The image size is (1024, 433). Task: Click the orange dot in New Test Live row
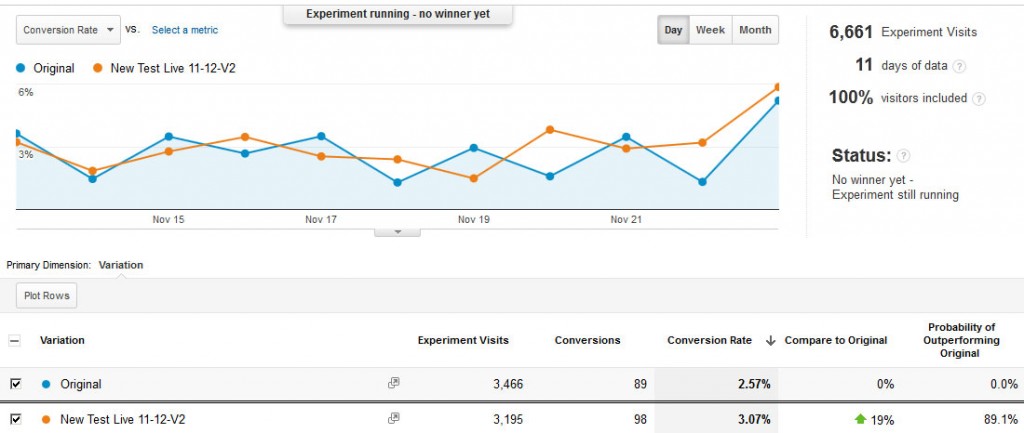[46, 419]
